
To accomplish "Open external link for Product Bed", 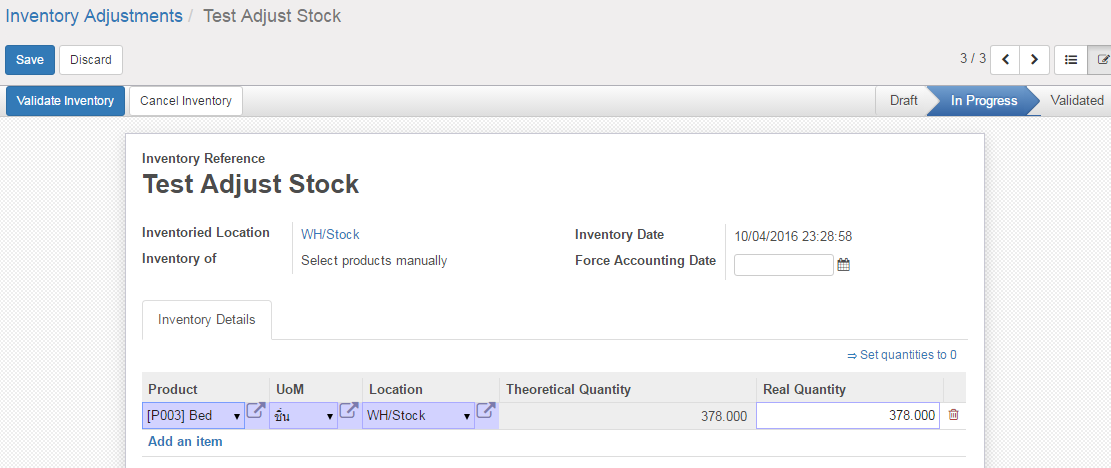I will (x=256, y=410).
